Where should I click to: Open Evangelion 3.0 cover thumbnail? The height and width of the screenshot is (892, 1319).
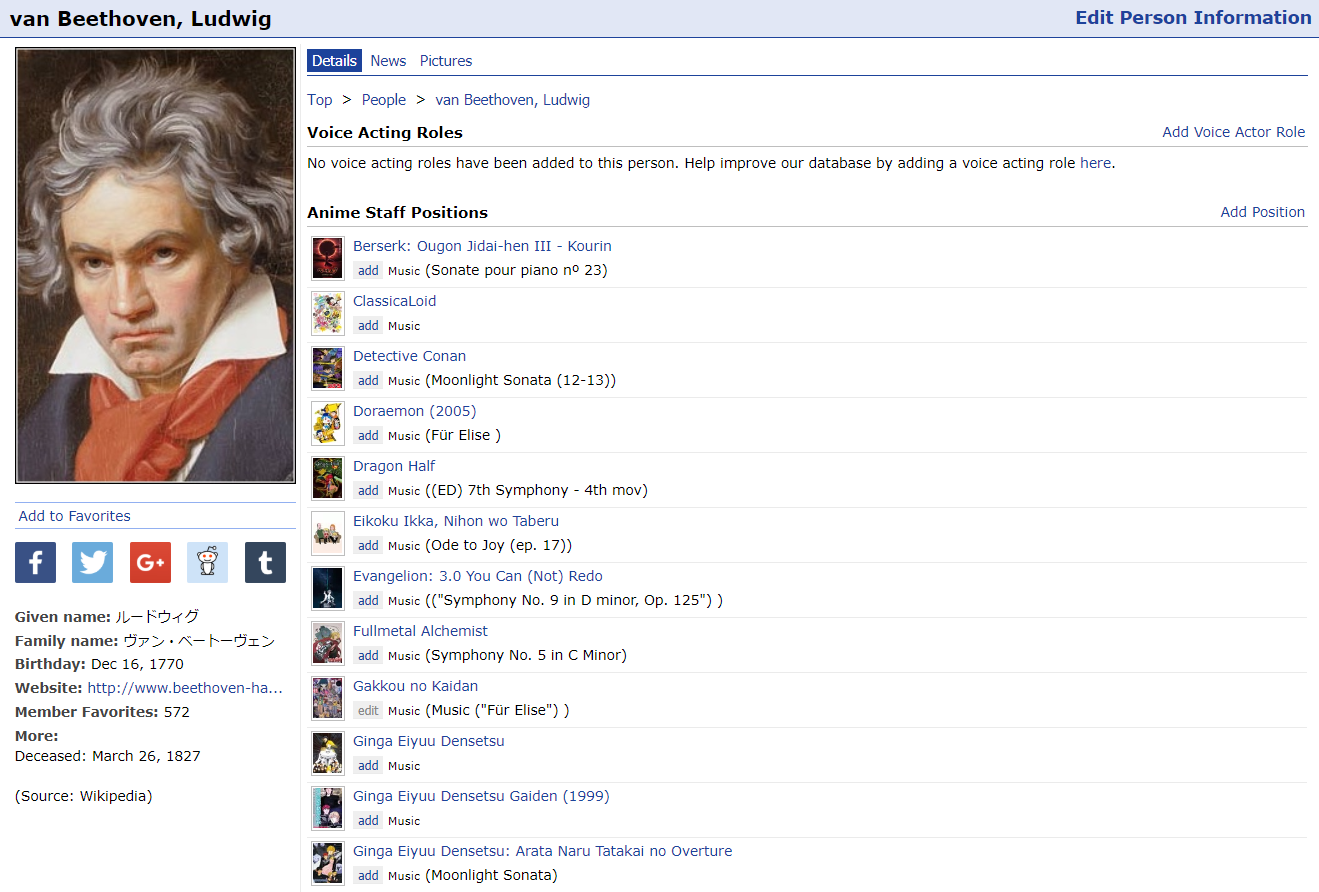tap(327, 588)
